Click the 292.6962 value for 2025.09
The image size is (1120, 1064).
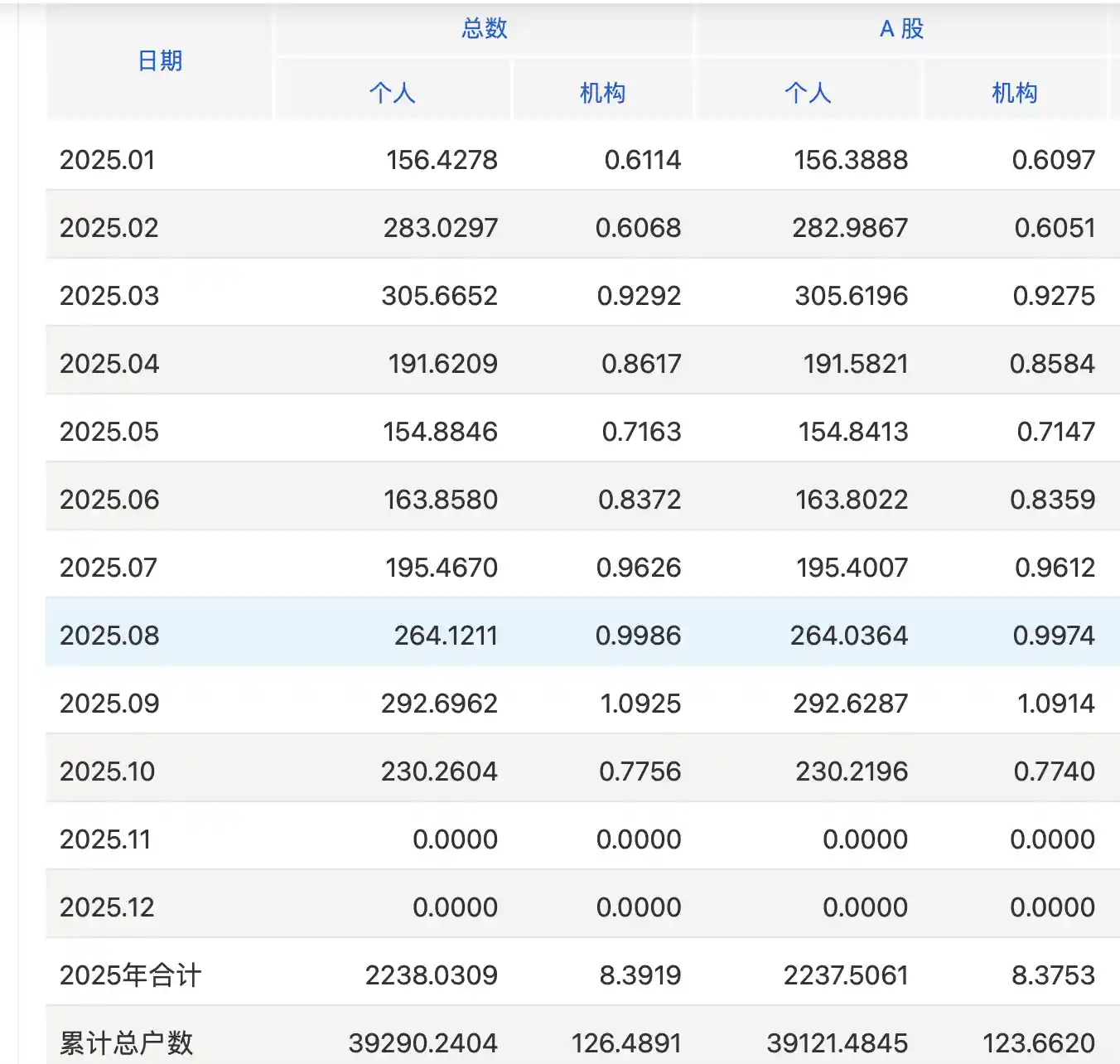click(x=439, y=704)
